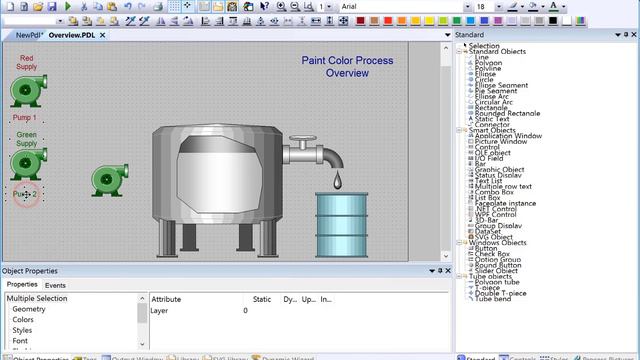
Task: Open the zoom factor dropdown
Action: click(329, 7)
